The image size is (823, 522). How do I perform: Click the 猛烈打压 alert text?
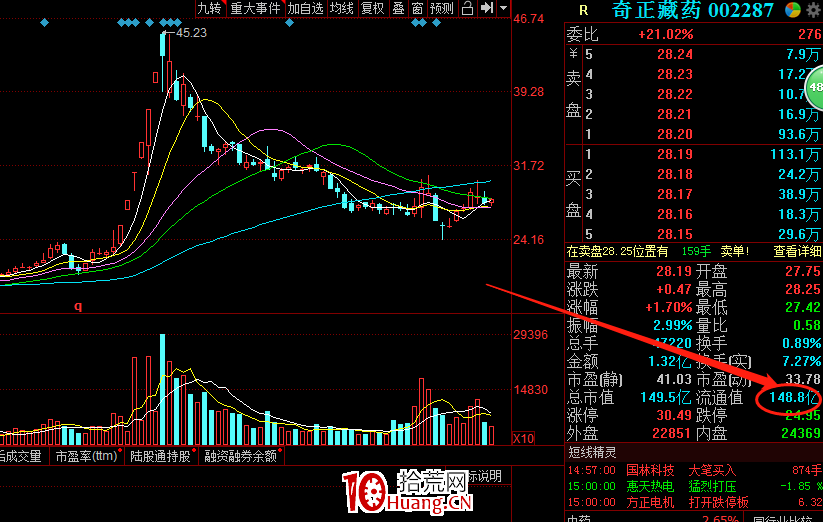[712, 486]
